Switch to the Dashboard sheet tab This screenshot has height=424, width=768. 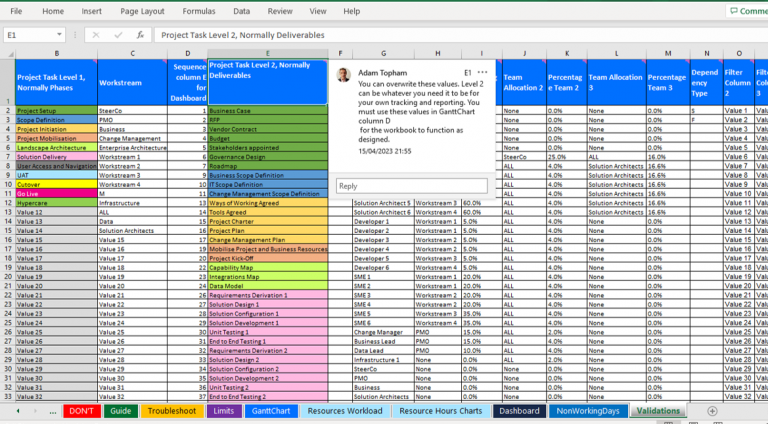tap(519, 411)
